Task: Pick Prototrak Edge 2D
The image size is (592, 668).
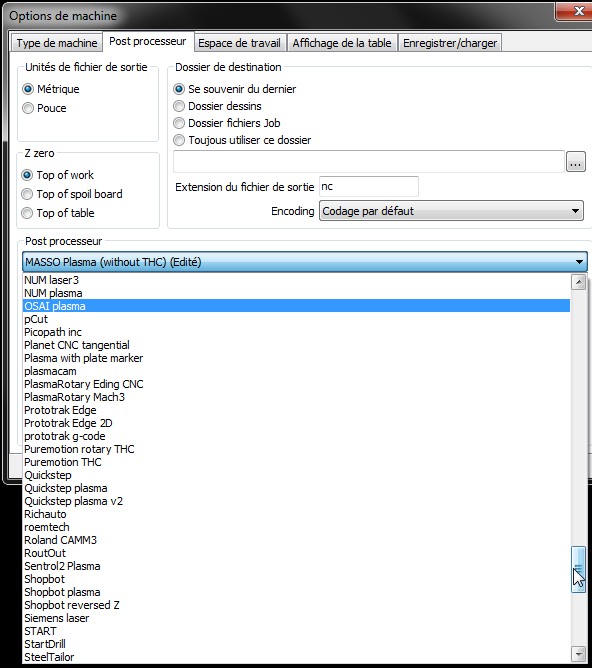Action: tap(296, 423)
